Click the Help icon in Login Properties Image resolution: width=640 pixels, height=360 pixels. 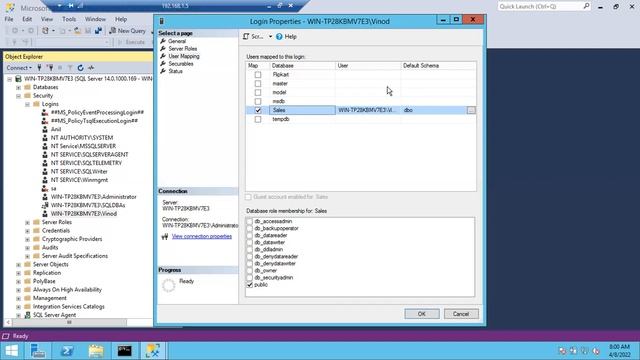(279, 37)
